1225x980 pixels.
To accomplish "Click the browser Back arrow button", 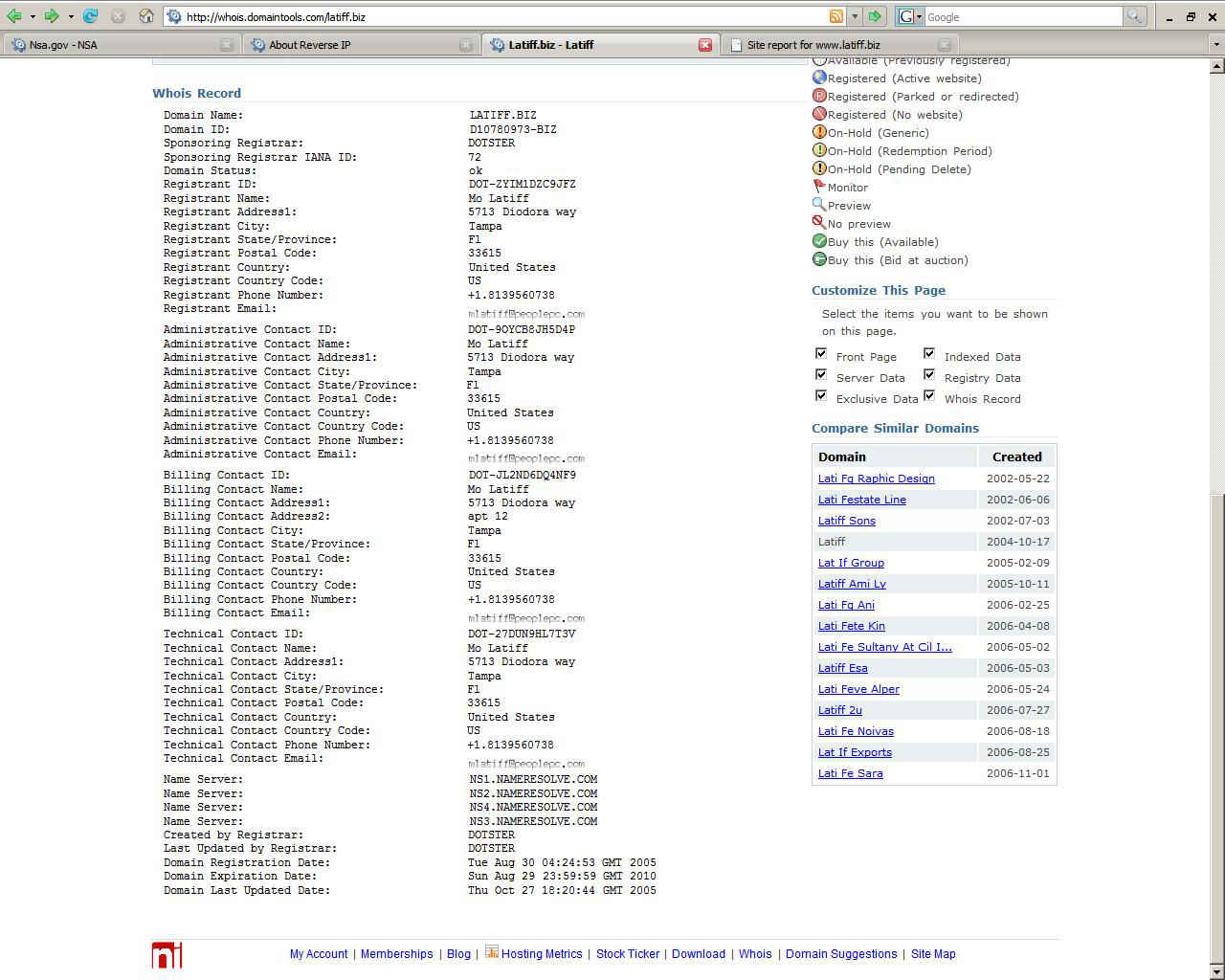I will [x=14, y=16].
